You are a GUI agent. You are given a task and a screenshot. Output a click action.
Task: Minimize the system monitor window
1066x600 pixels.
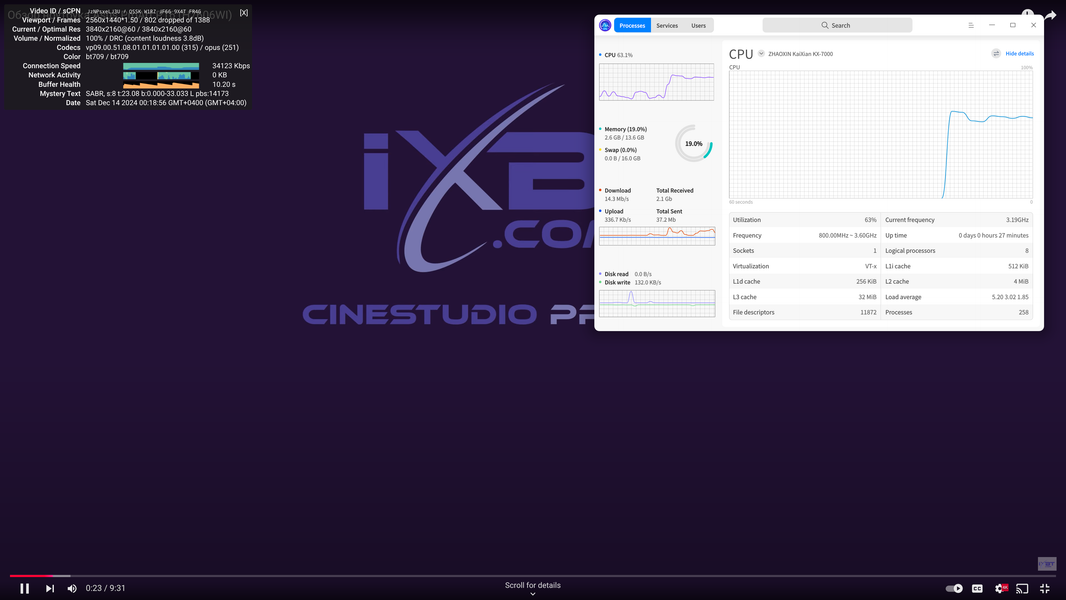click(992, 25)
